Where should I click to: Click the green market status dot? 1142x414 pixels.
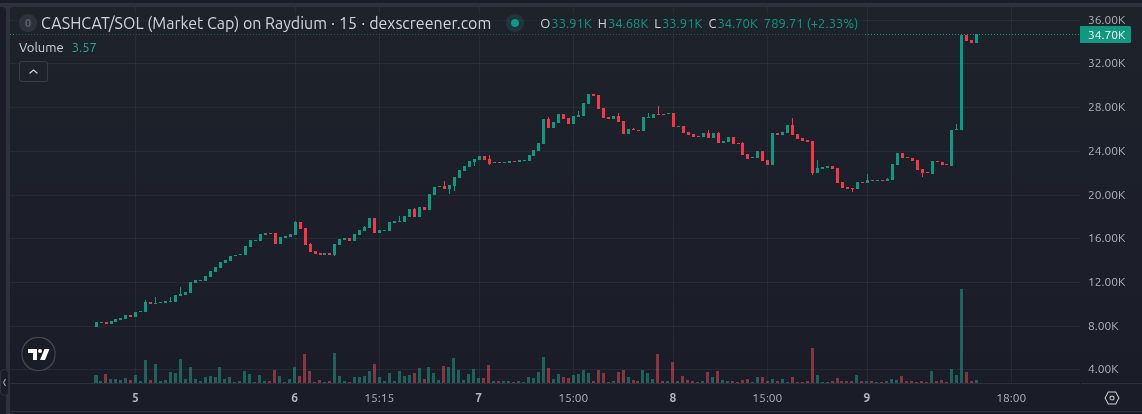tap(516, 23)
